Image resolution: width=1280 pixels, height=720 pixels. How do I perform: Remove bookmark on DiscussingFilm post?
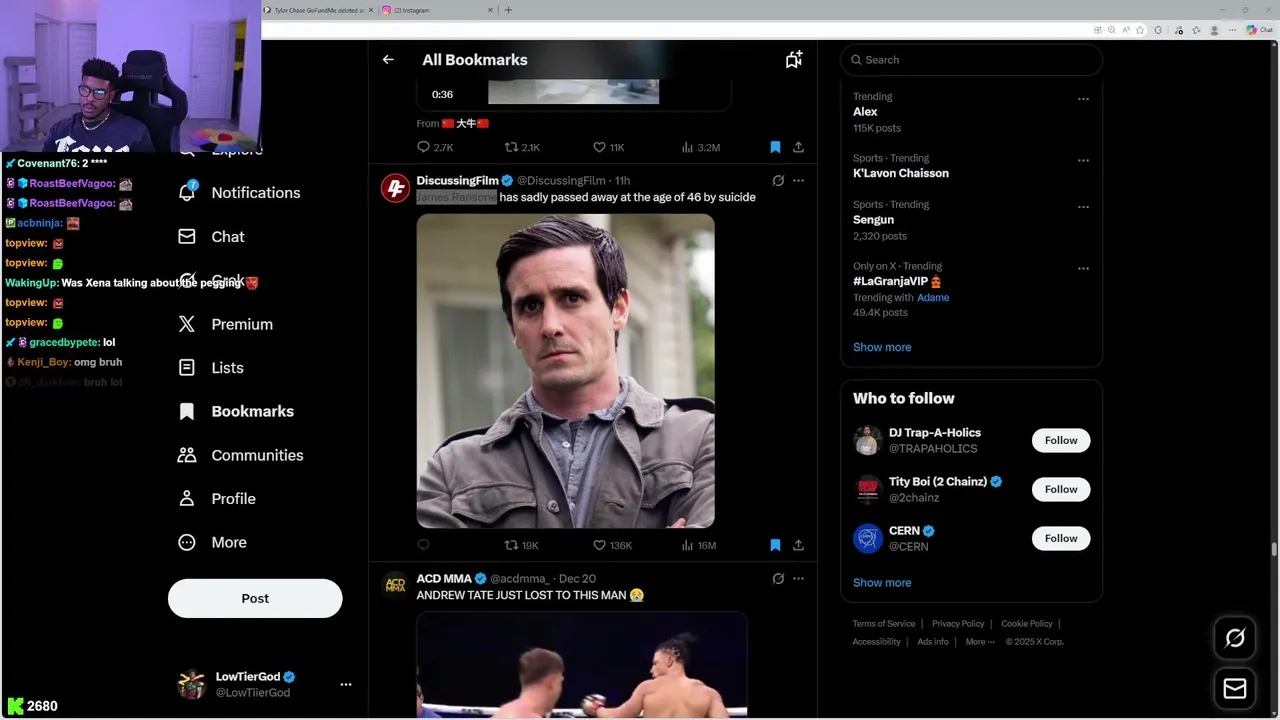coord(775,545)
